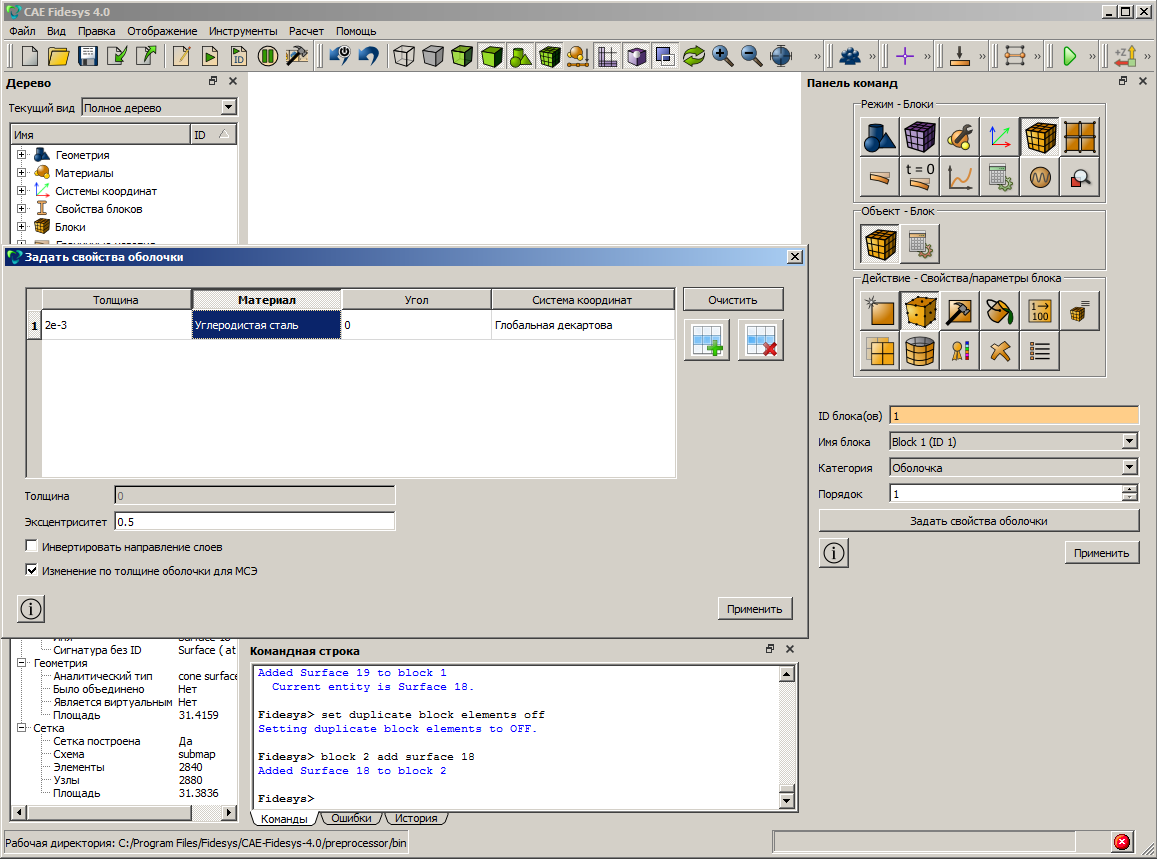Click the delete block X action icon
Viewport: 1157px width, 859px height.
pyautogui.click(x=1000, y=351)
